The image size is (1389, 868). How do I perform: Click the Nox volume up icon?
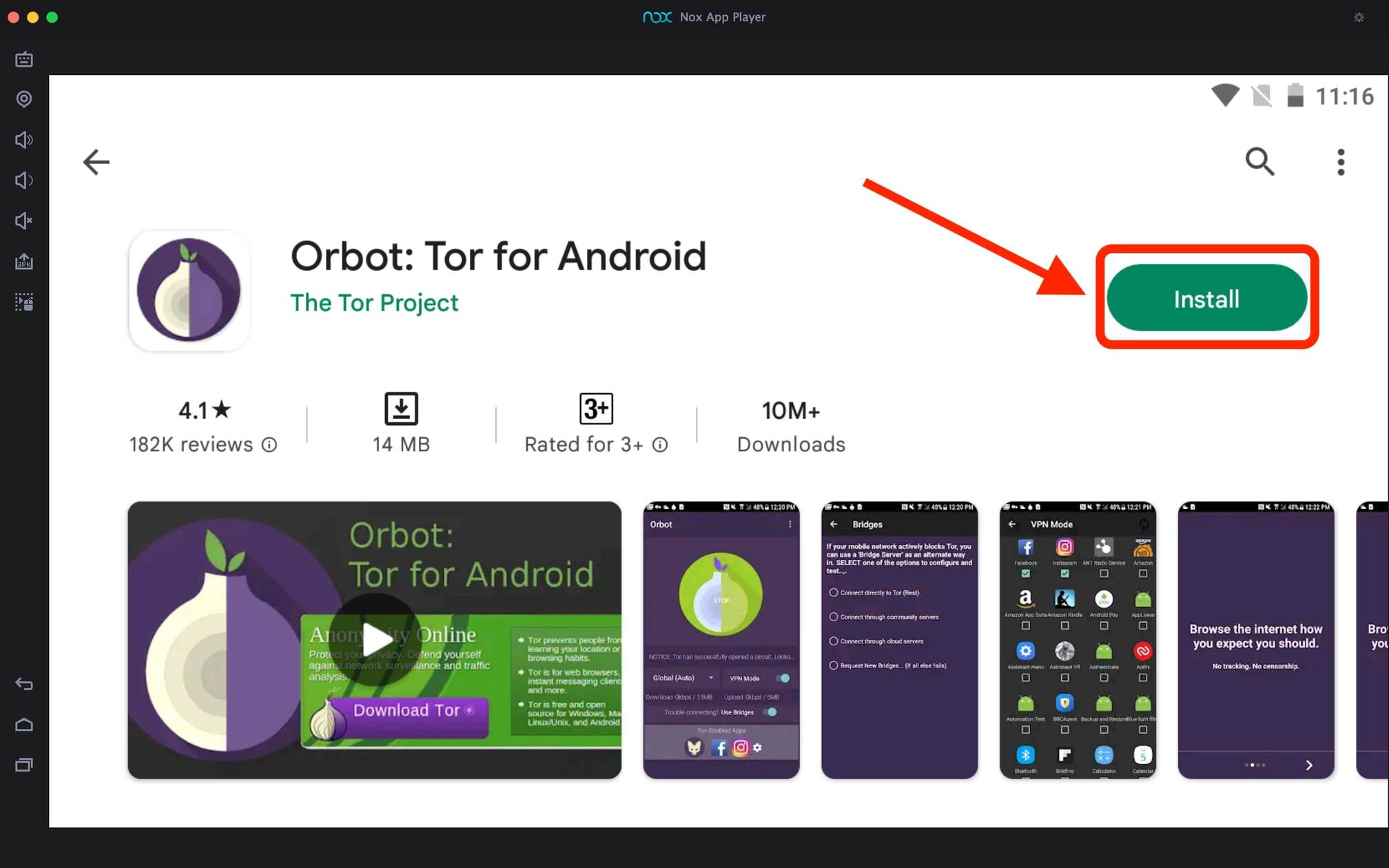click(24, 140)
